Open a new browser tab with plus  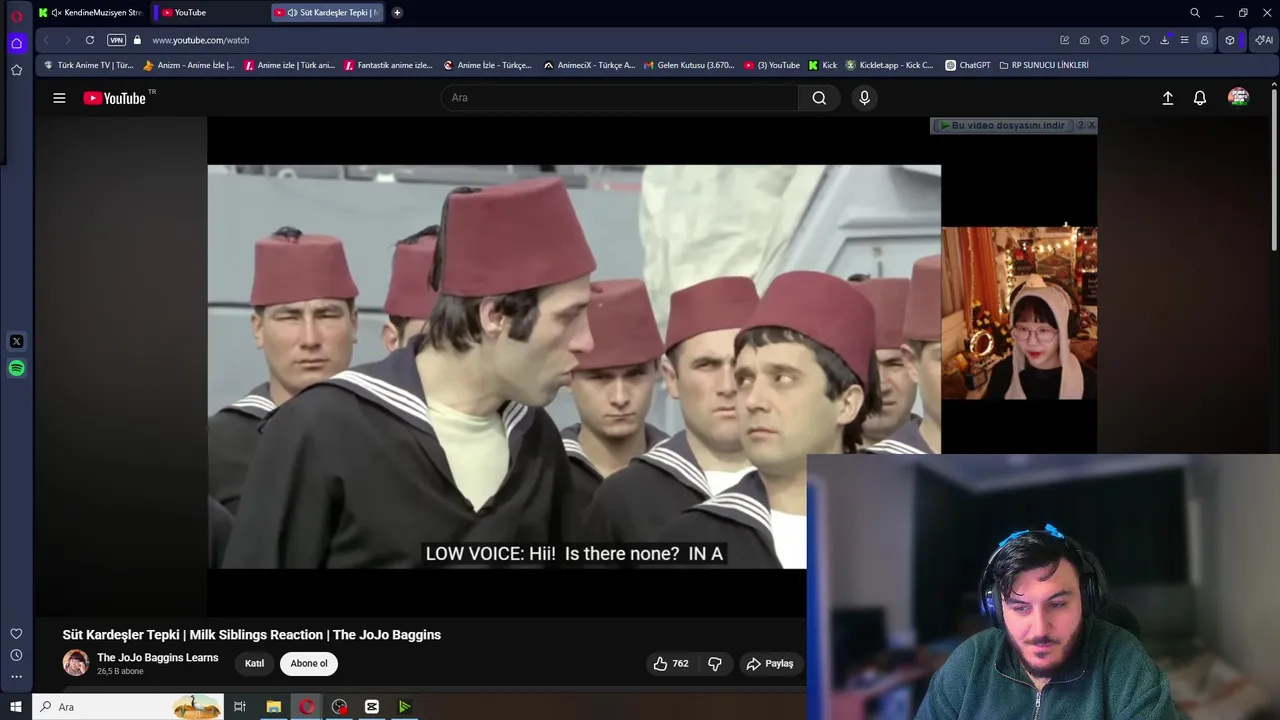[x=397, y=13]
